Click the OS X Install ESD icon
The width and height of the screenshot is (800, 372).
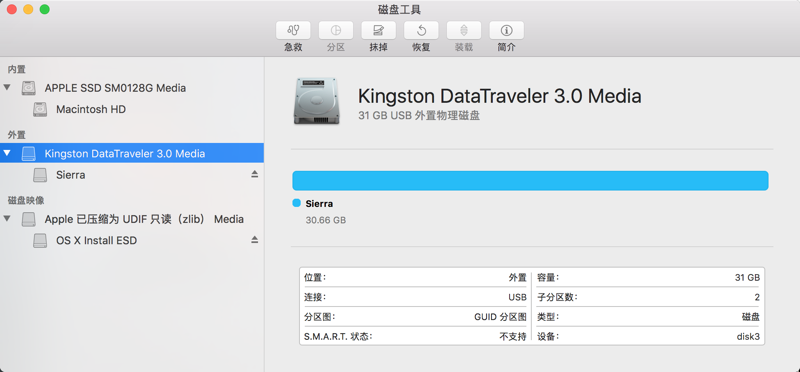(x=40, y=240)
